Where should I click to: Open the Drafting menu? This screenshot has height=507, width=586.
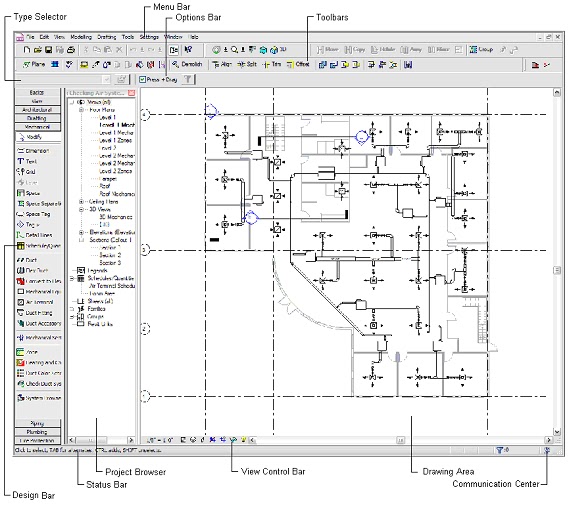(x=107, y=37)
